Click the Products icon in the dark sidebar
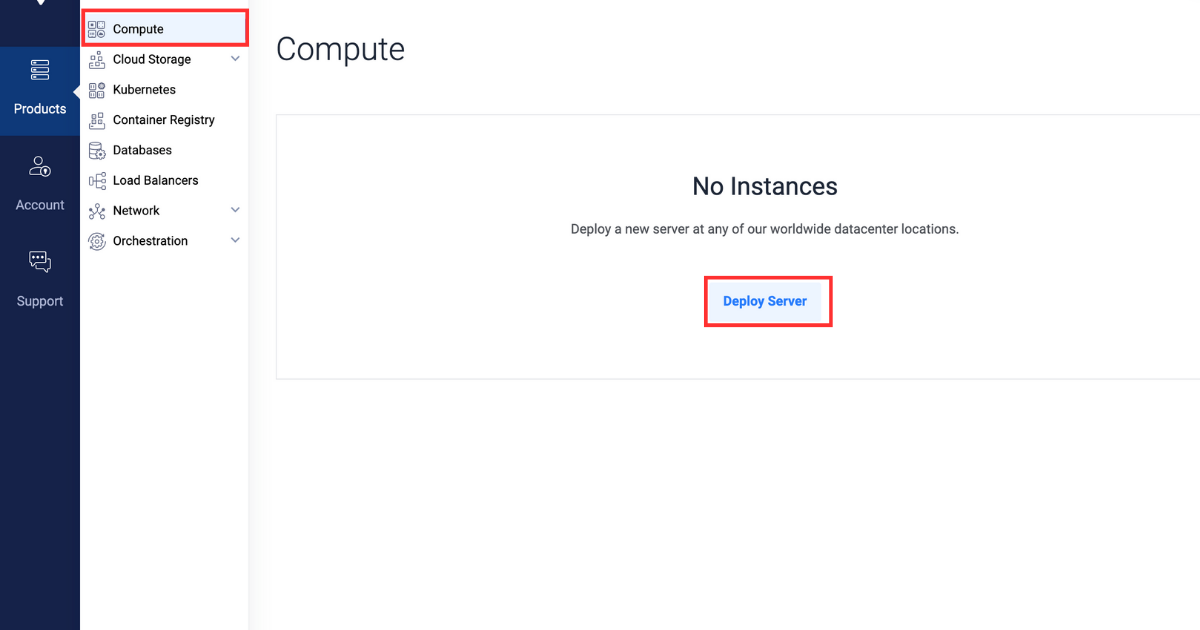 coord(40,70)
